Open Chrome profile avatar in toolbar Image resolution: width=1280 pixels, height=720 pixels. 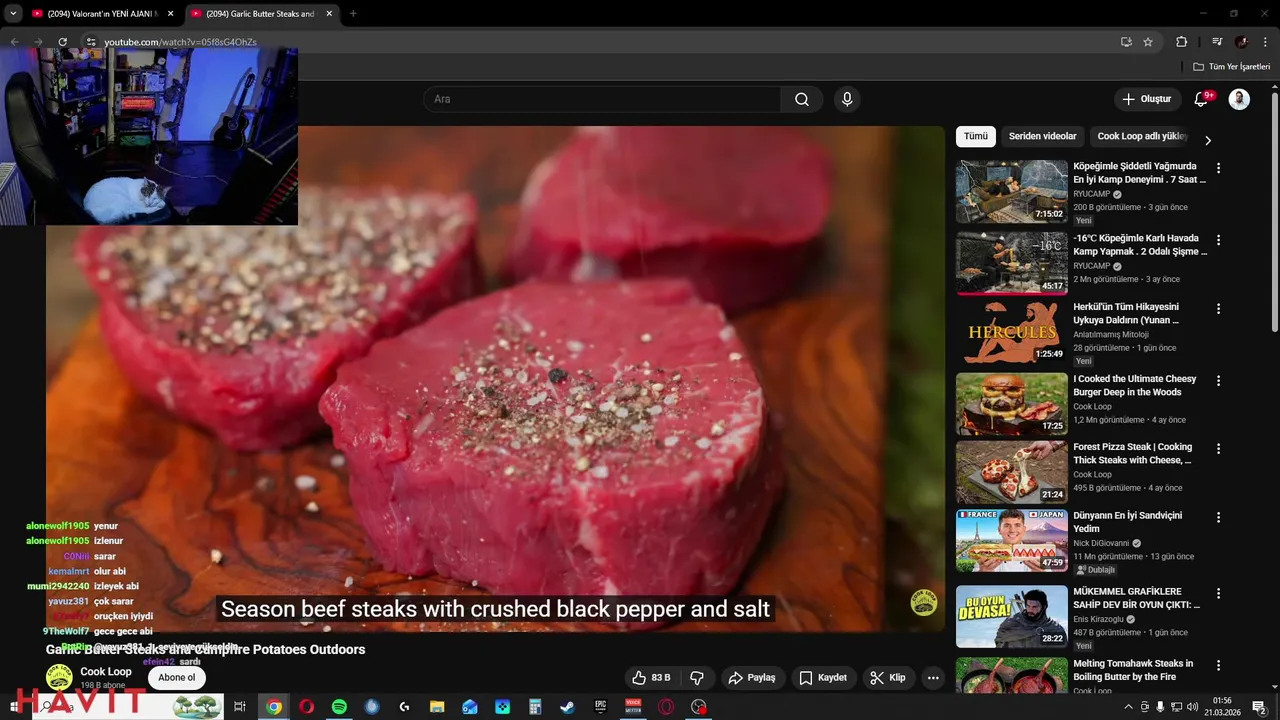tap(1241, 42)
